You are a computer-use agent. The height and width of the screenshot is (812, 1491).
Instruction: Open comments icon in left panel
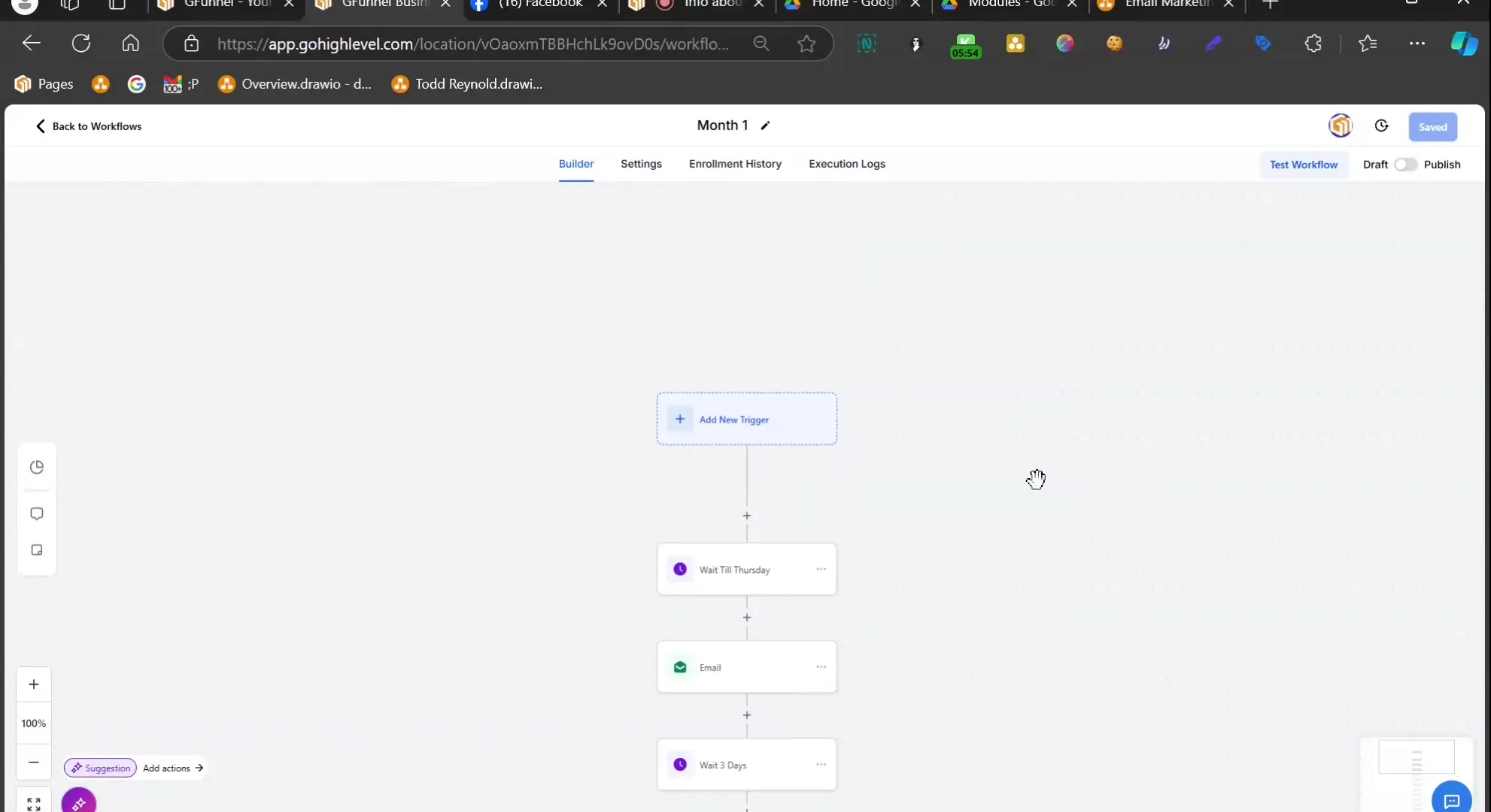click(36, 514)
